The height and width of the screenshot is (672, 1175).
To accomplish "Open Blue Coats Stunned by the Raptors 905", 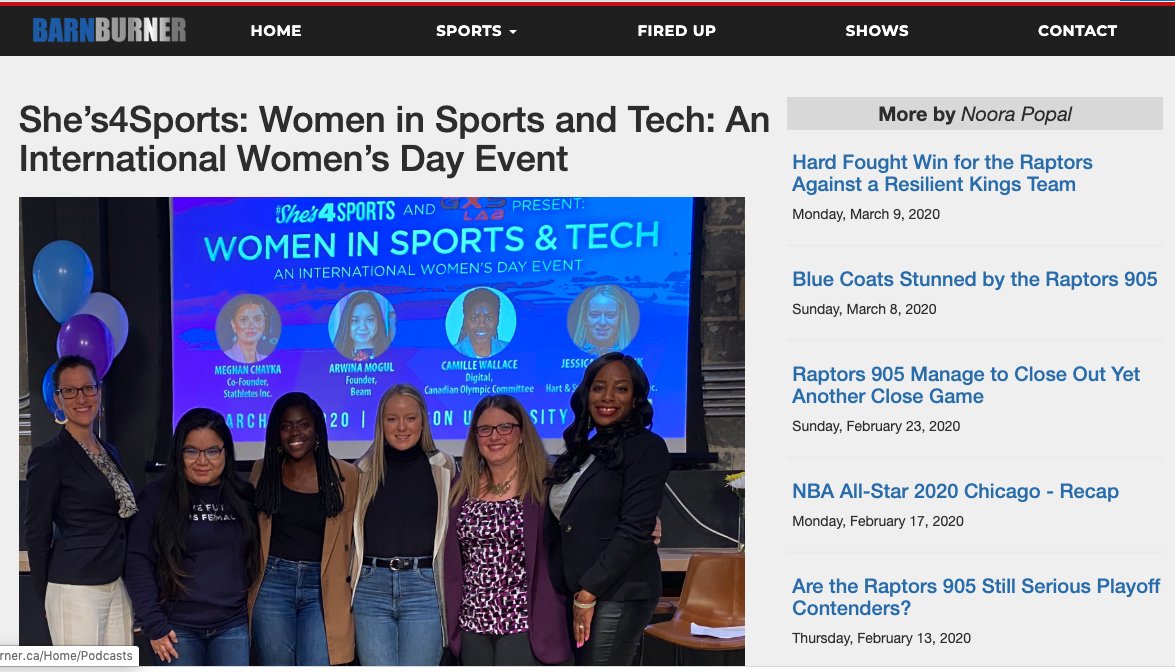I will (974, 279).
